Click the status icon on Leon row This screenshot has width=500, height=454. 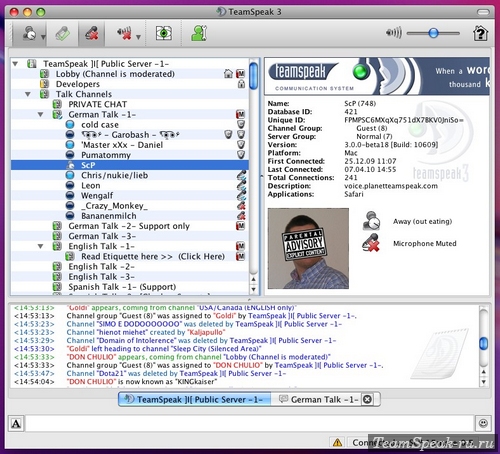[241, 185]
